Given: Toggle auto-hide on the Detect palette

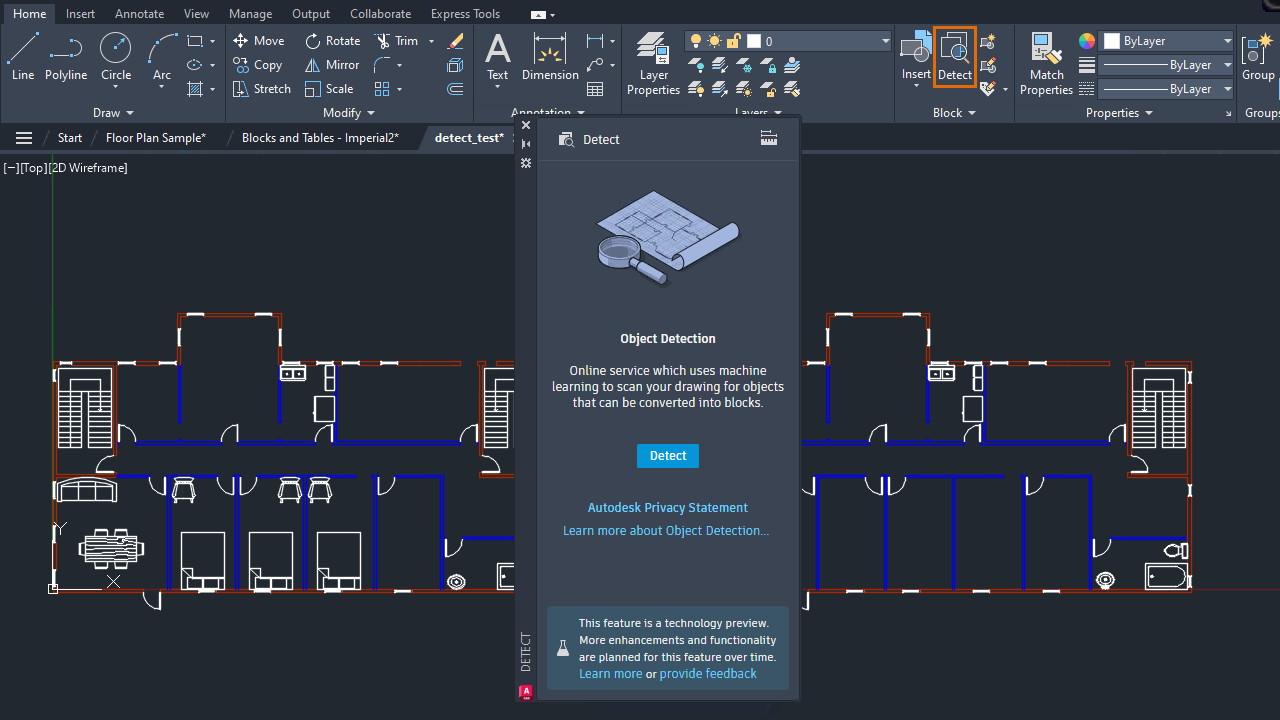Looking at the screenshot, I should point(526,144).
